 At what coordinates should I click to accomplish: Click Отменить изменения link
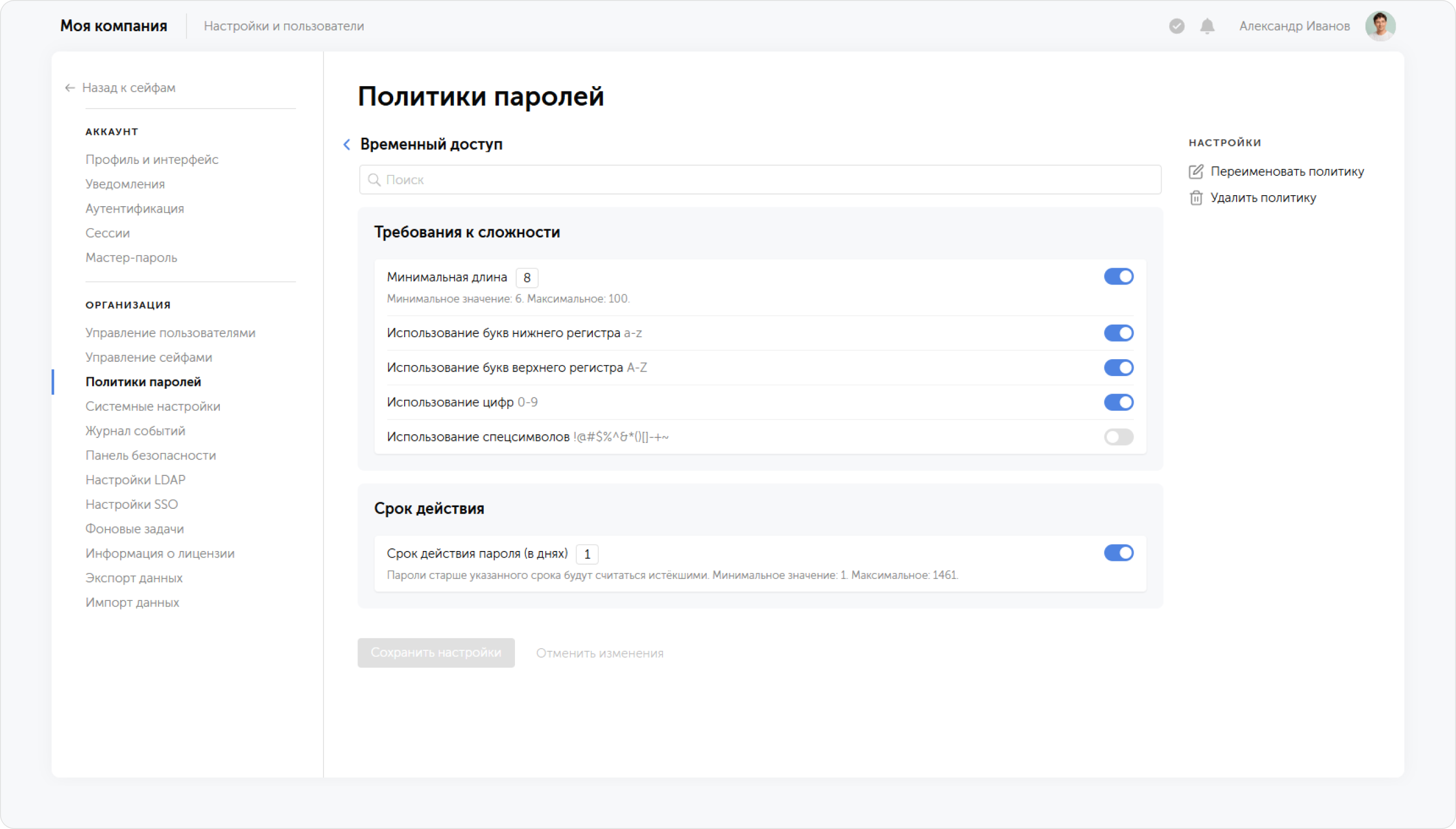click(599, 653)
